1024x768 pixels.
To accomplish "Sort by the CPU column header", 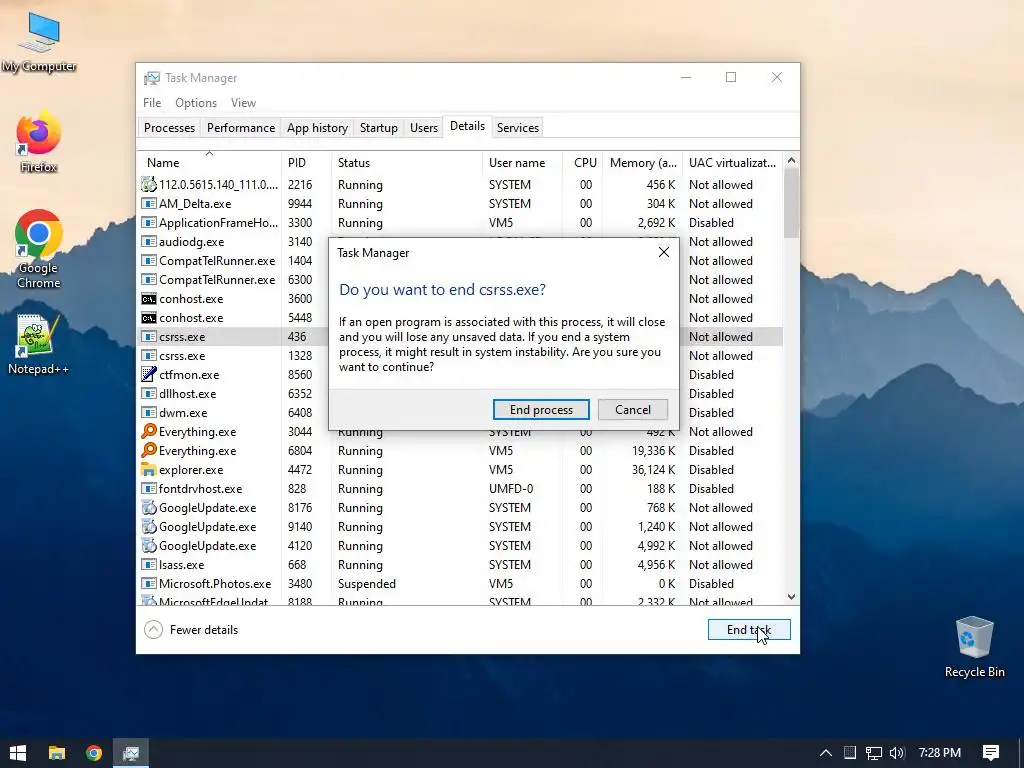I will coord(583,163).
